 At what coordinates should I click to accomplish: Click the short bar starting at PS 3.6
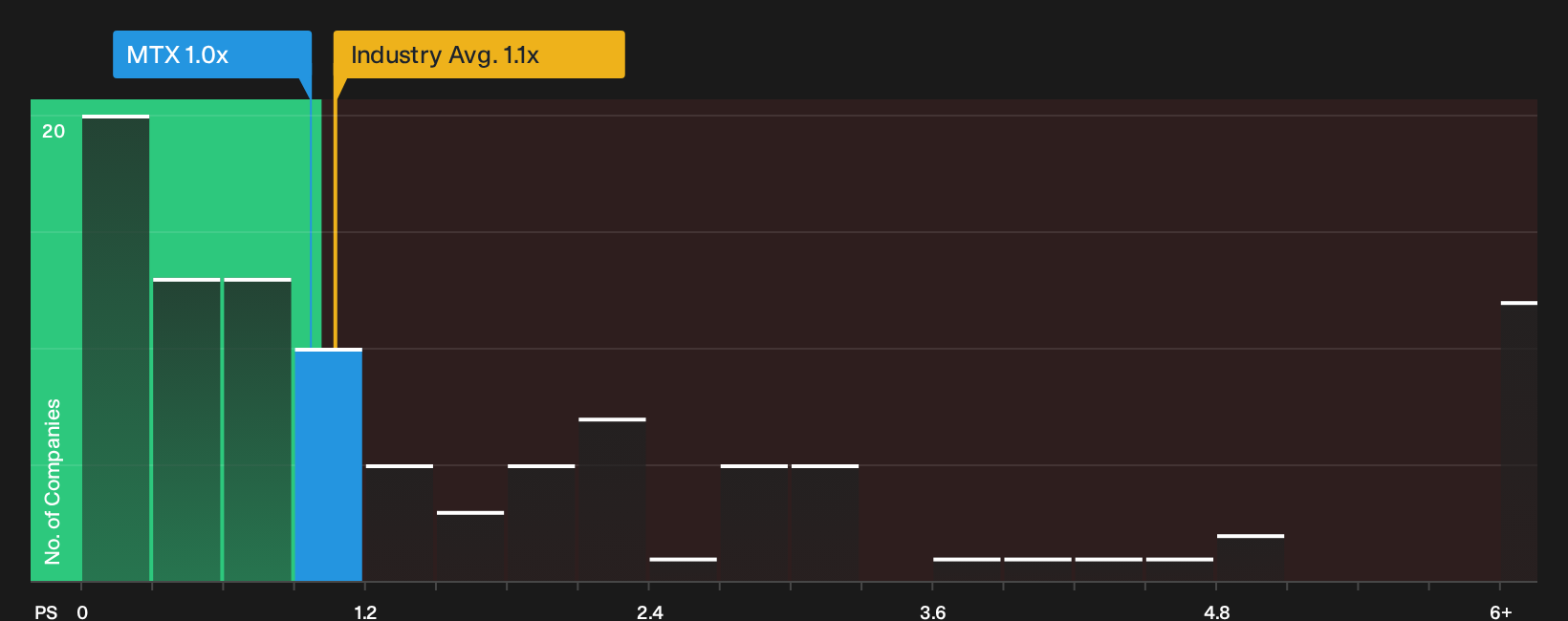click(x=968, y=569)
